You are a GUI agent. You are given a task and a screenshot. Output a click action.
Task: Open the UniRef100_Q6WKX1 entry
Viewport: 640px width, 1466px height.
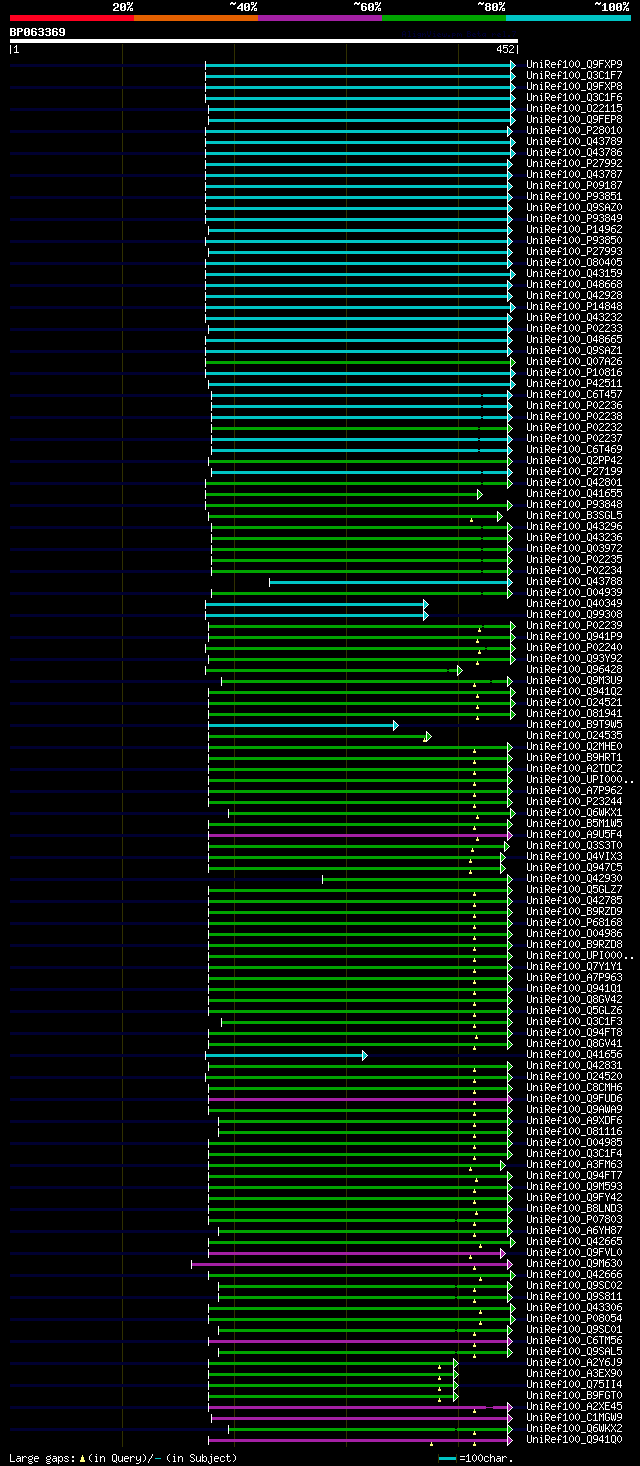point(574,812)
